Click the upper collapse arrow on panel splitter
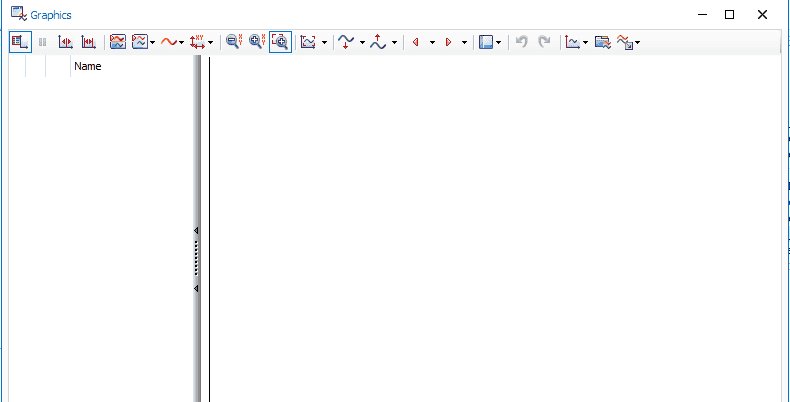 pos(196,231)
